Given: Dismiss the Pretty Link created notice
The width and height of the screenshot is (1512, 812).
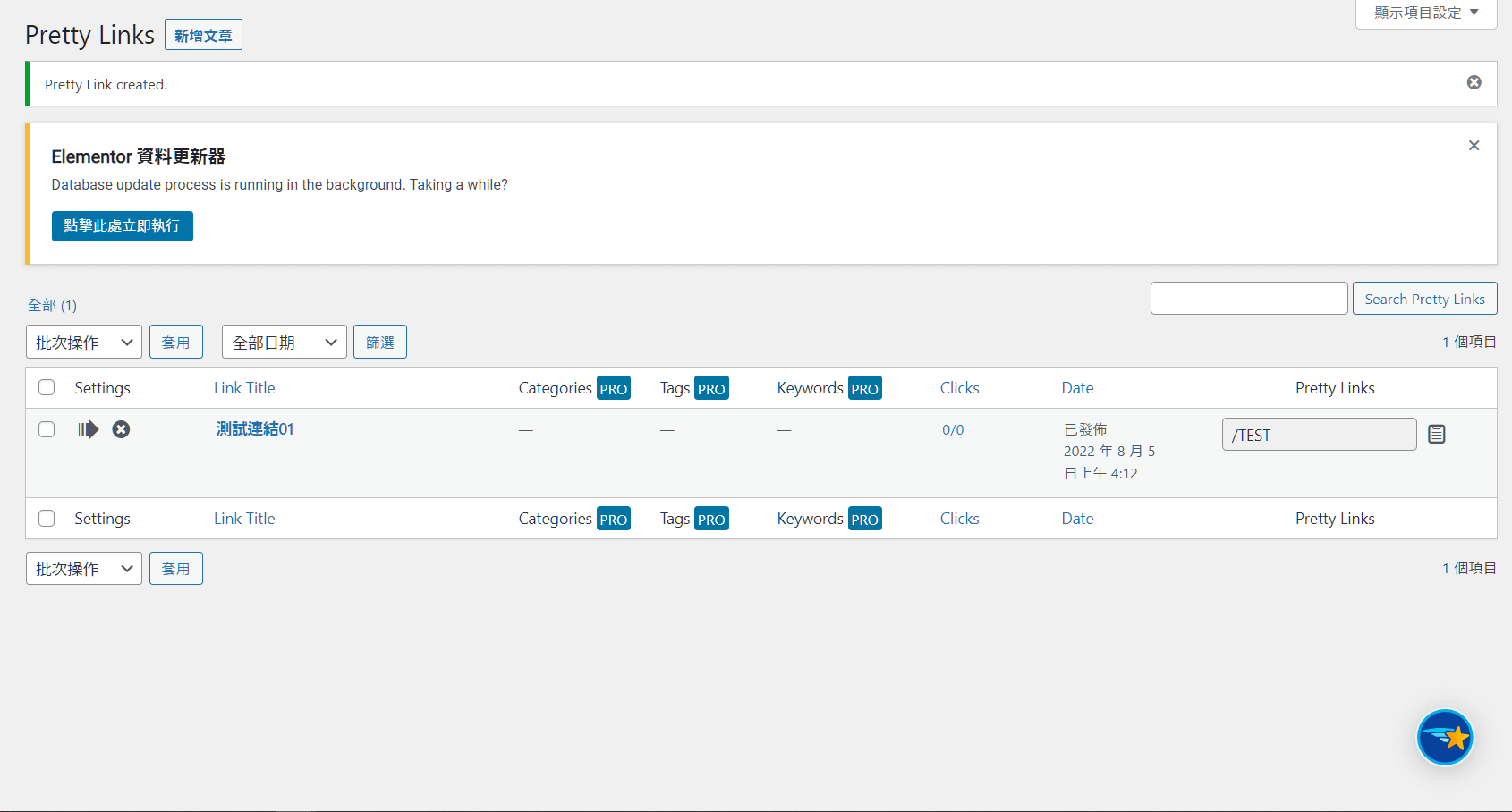Looking at the screenshot, I should point(1474,82).
